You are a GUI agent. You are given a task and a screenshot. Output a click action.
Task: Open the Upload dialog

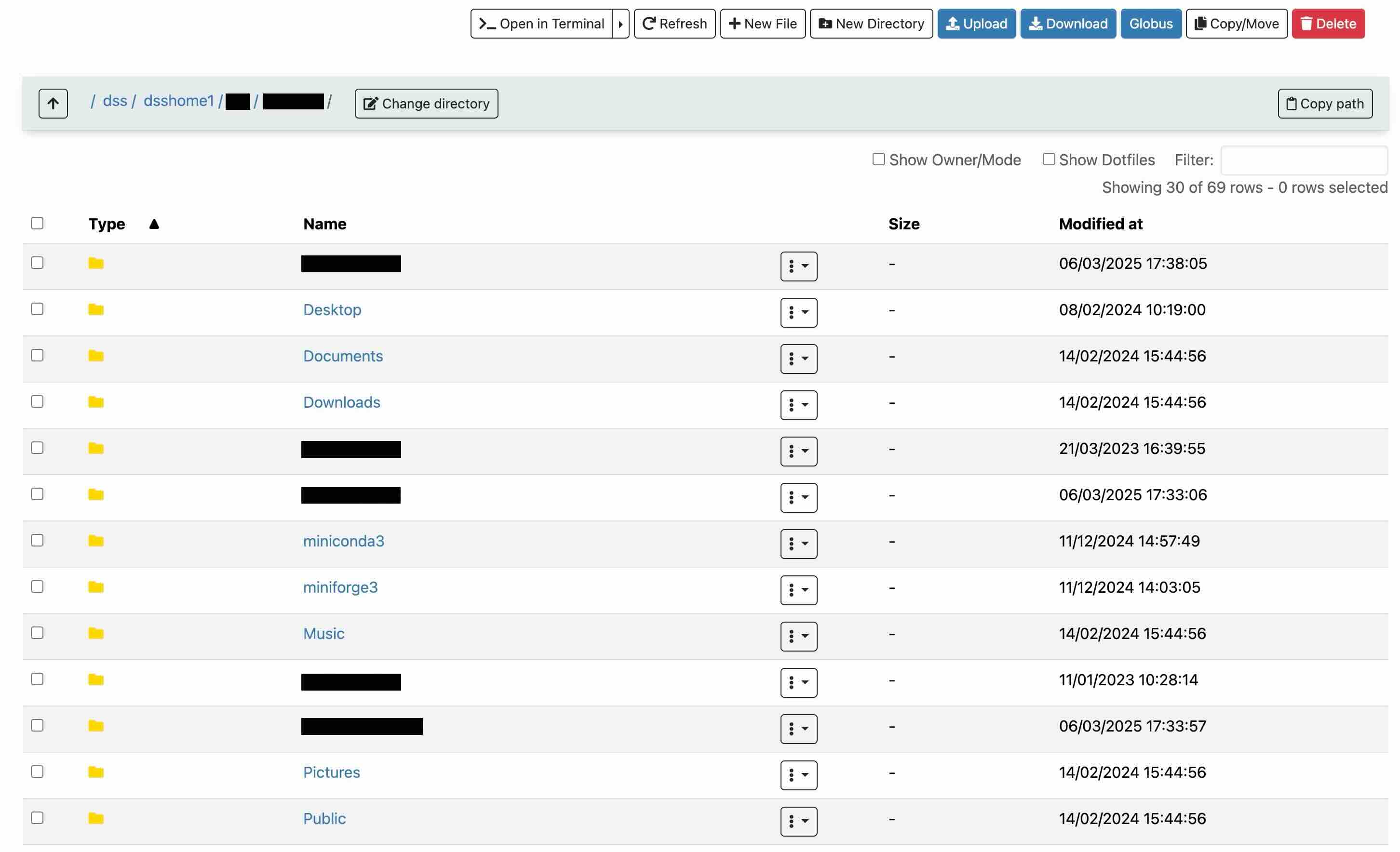point(976,24)
